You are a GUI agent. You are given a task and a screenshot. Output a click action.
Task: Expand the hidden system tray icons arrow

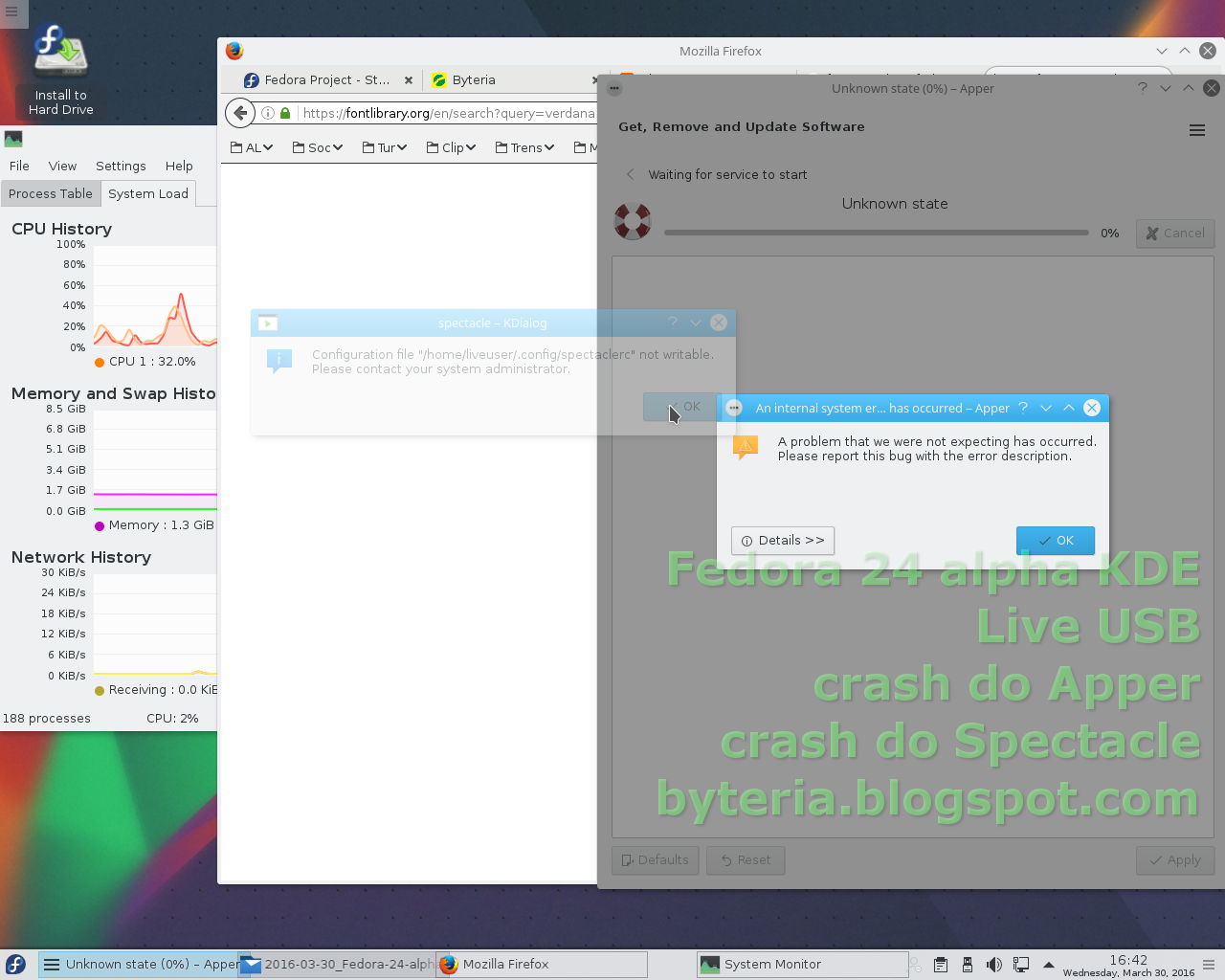point(1048,965)
